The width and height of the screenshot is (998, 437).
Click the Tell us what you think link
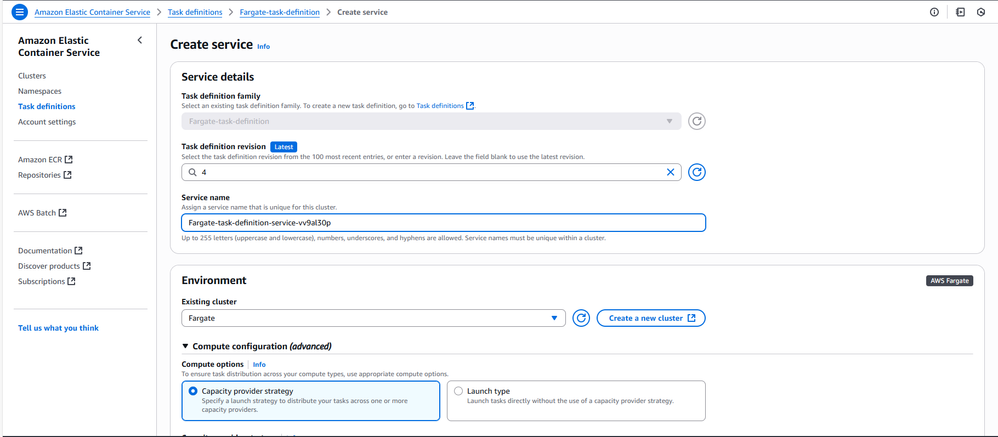[58, 328]
